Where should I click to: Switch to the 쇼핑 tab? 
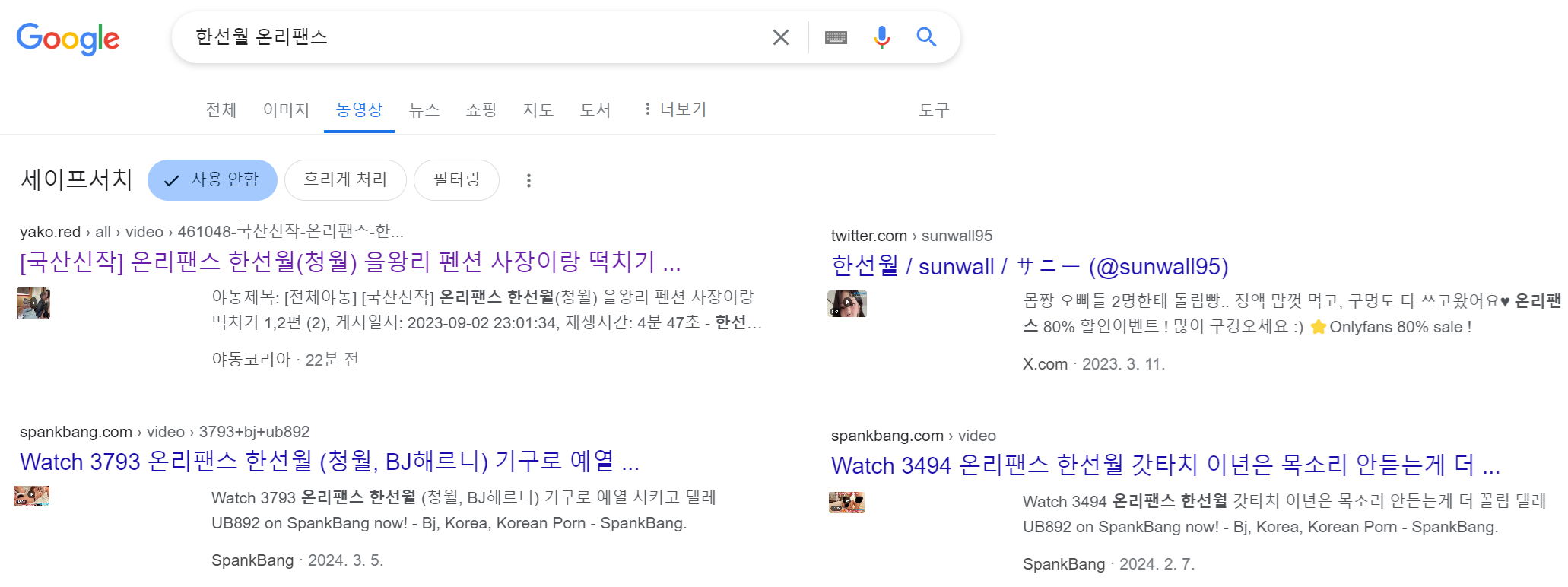(481, 110)
